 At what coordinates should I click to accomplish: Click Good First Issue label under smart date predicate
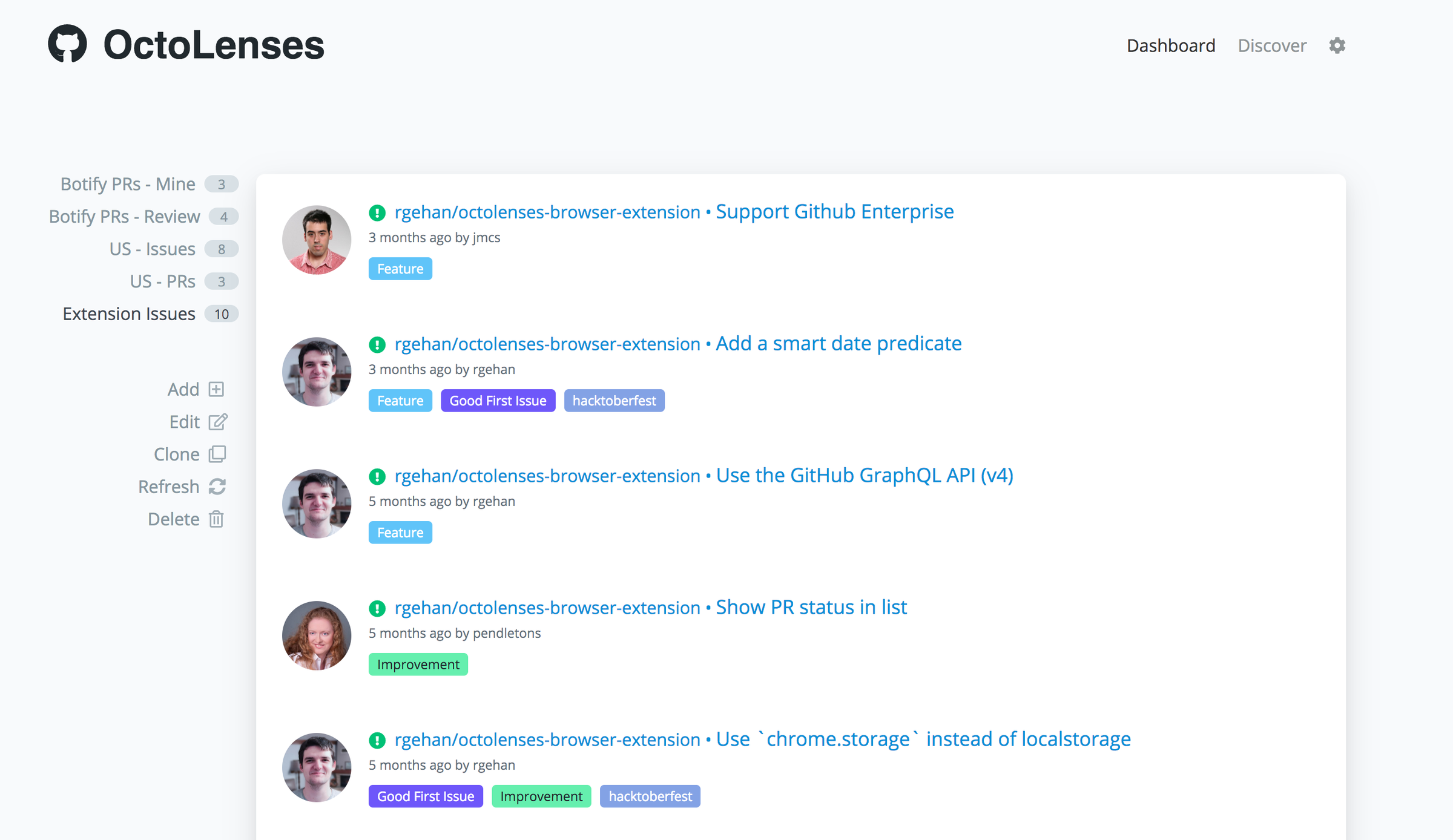[x=498, y=401]
